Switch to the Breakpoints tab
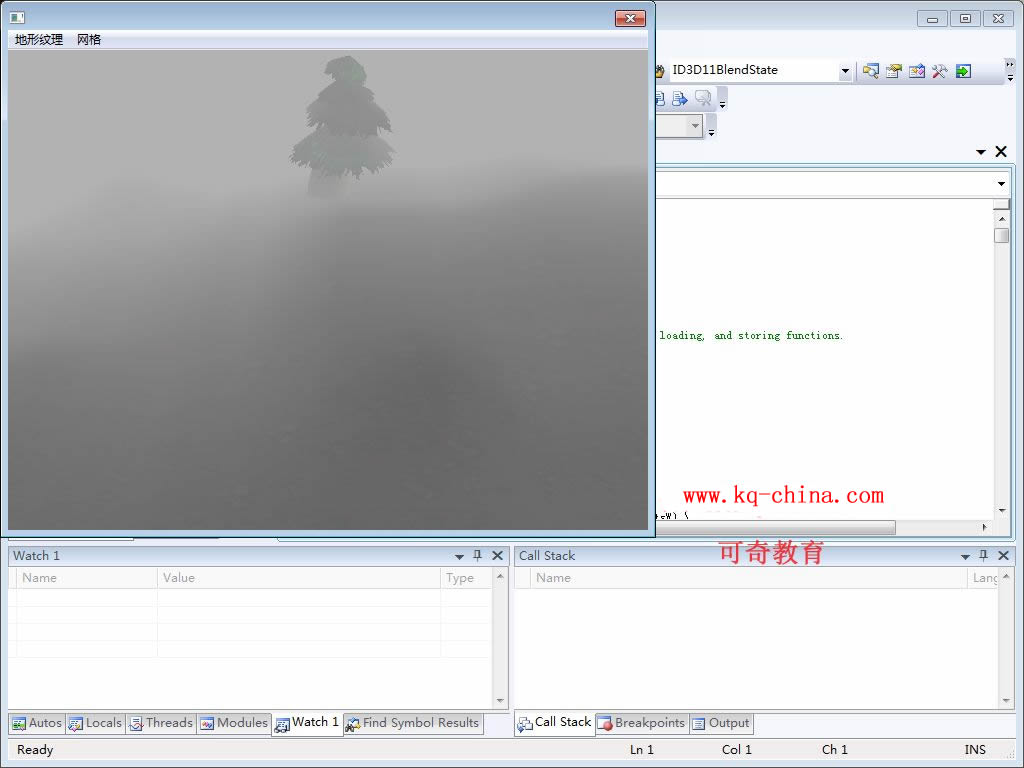This screenshot has height=768, width=1024. [x=641, y=723]
